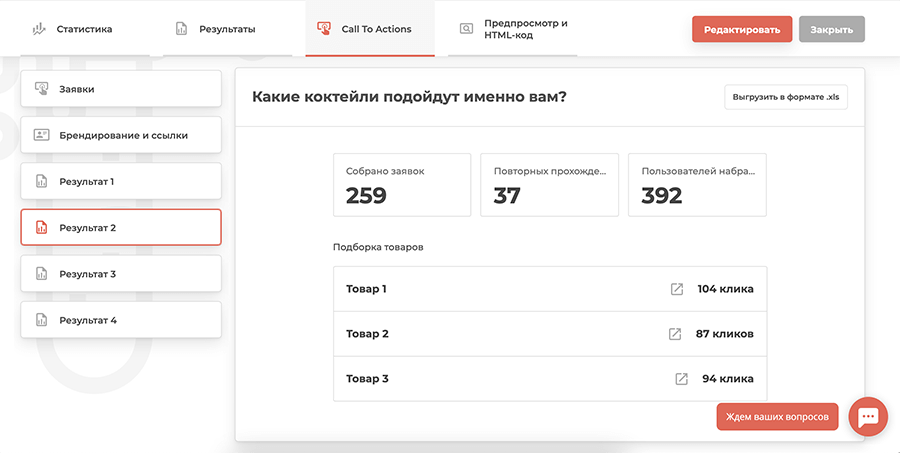This screenshot has width=900, height=453.
Task: Click the Результат 1 file icon
Action: tap(41, 181)
